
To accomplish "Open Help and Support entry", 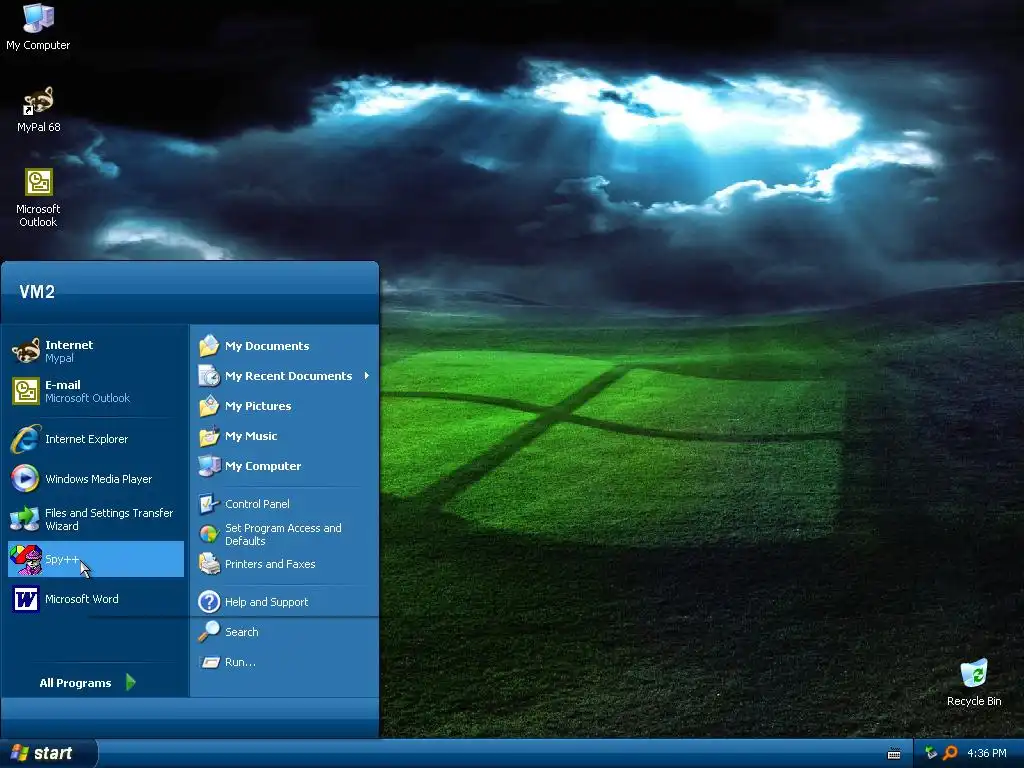I will pos(285,601).
